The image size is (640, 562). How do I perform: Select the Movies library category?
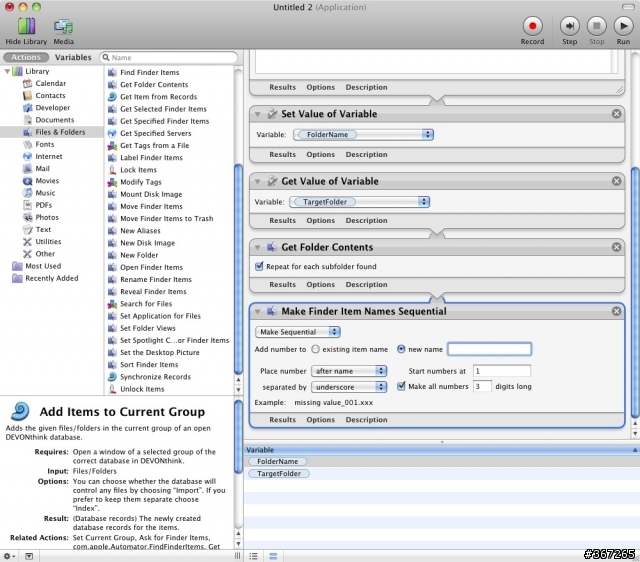tap(47, 181)
